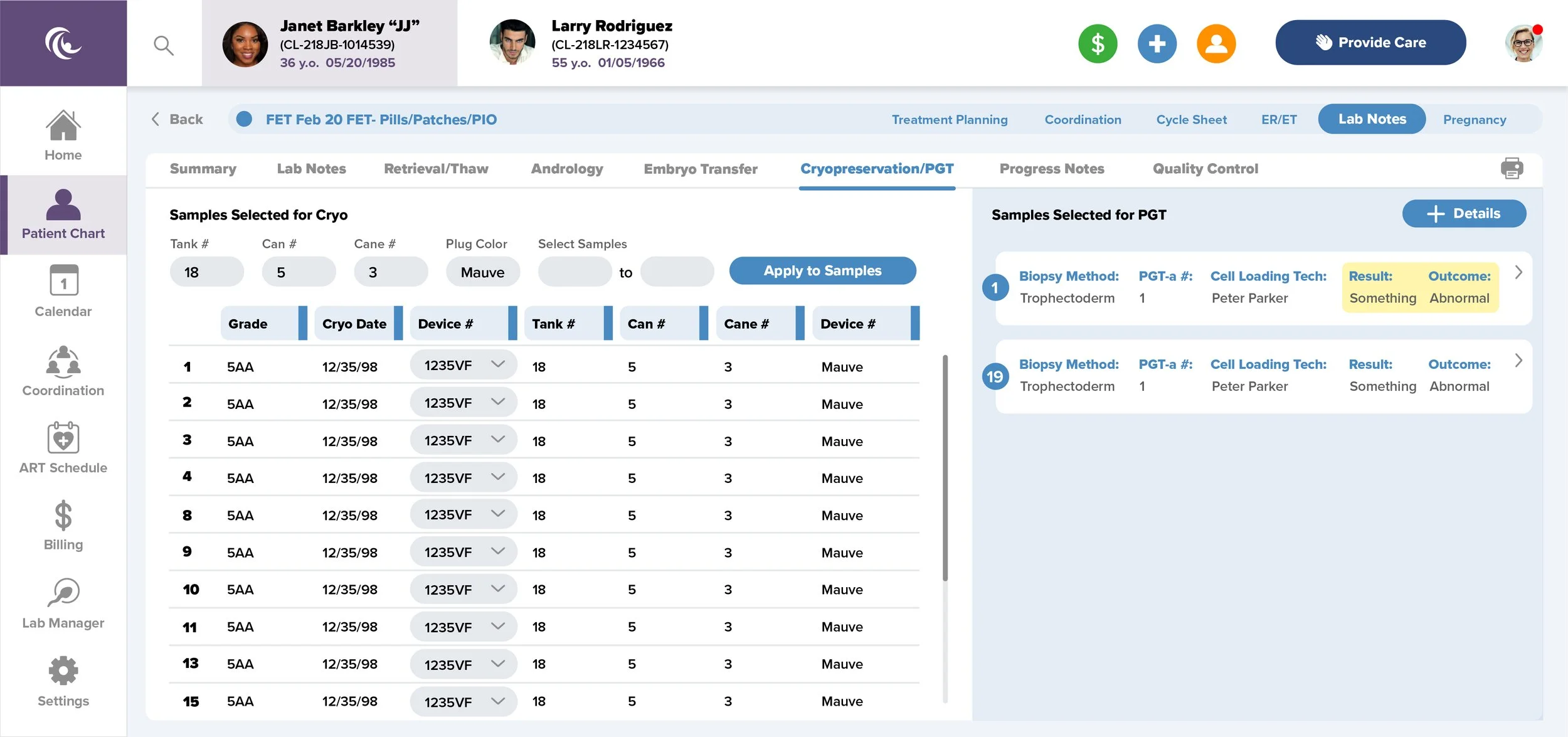This screenshot has width=1568, height=737.
Task: Open the Calendar sidebar item
Action: click(63, 291)
